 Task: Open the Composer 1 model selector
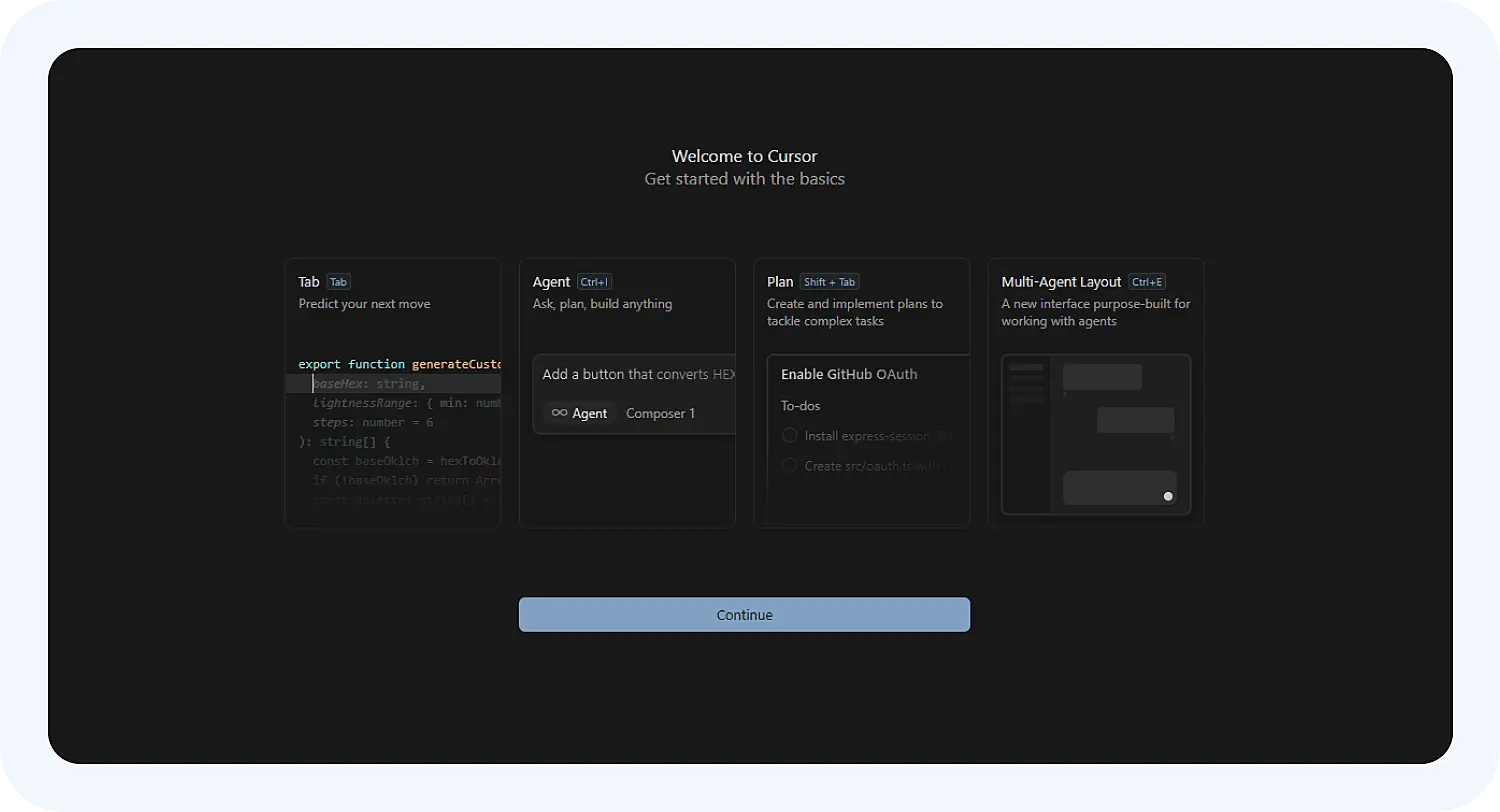coord(660,413)
